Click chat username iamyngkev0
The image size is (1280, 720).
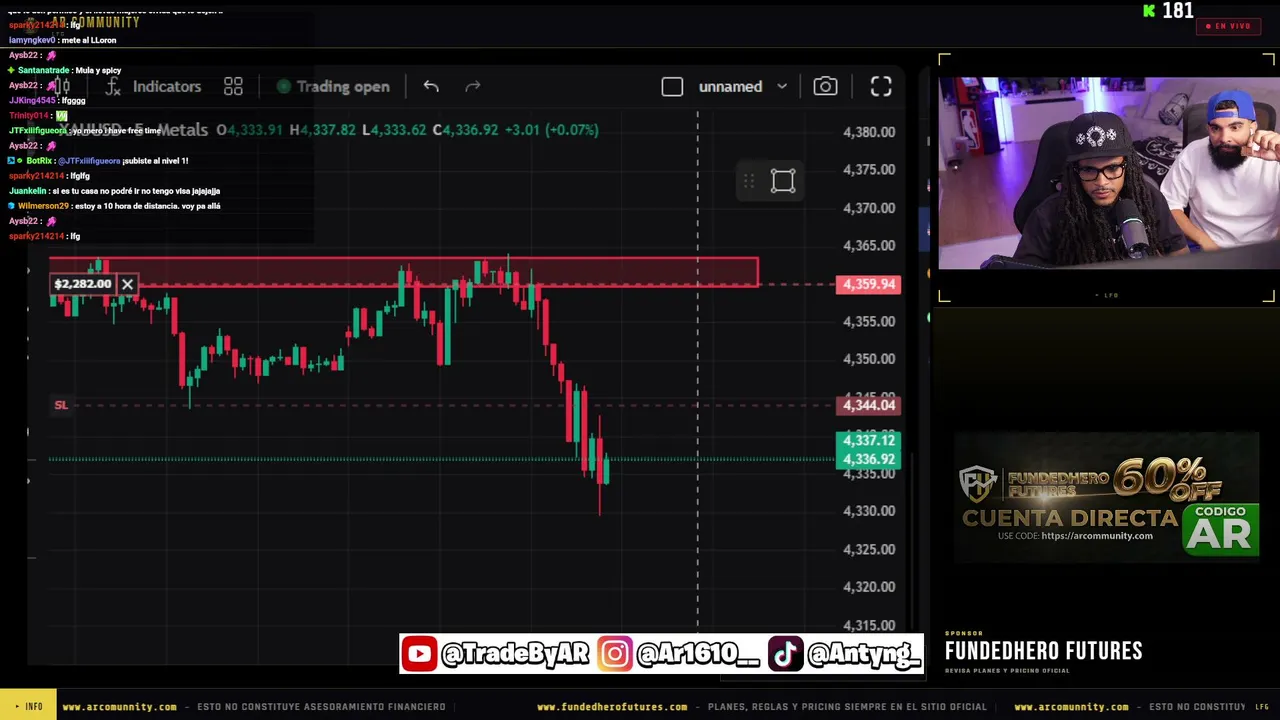pyautogui.click(x=32, y=41)
